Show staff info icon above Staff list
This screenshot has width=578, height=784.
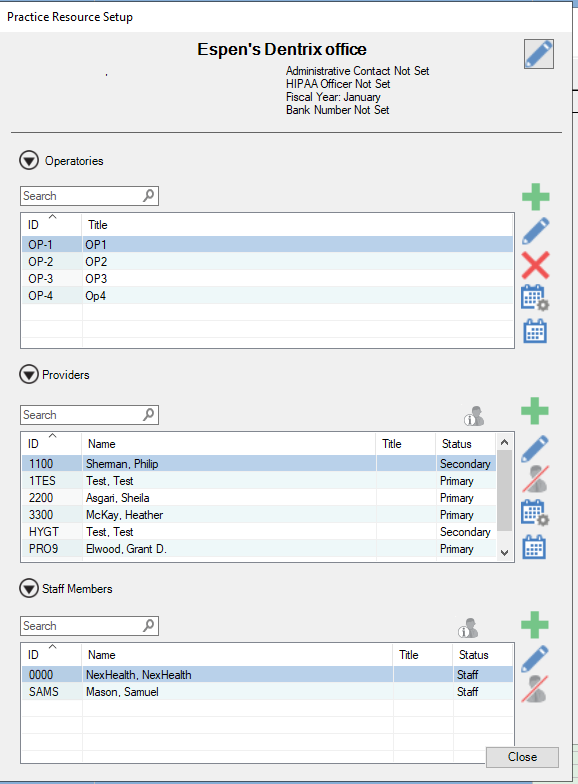(468, 628)
